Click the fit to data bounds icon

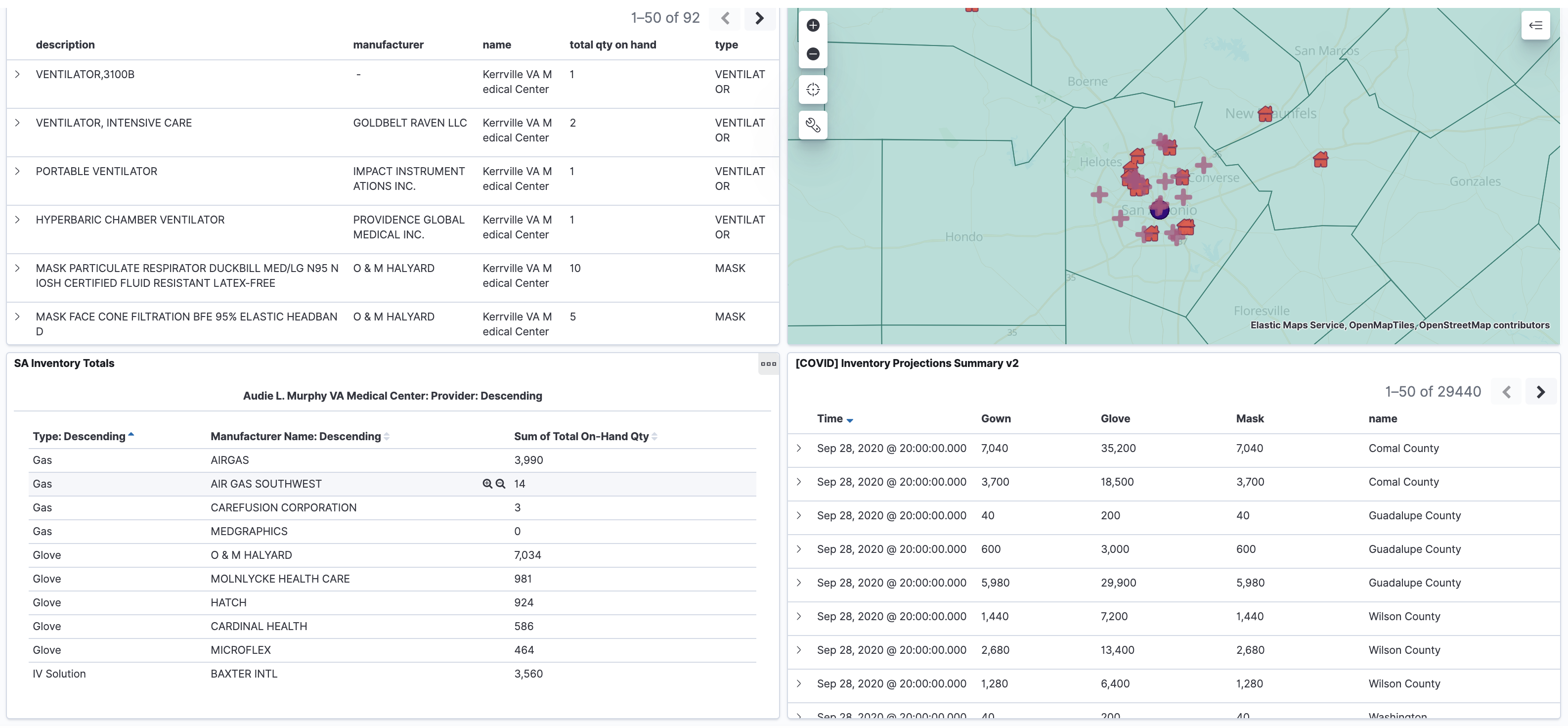[x=813, y=90]
